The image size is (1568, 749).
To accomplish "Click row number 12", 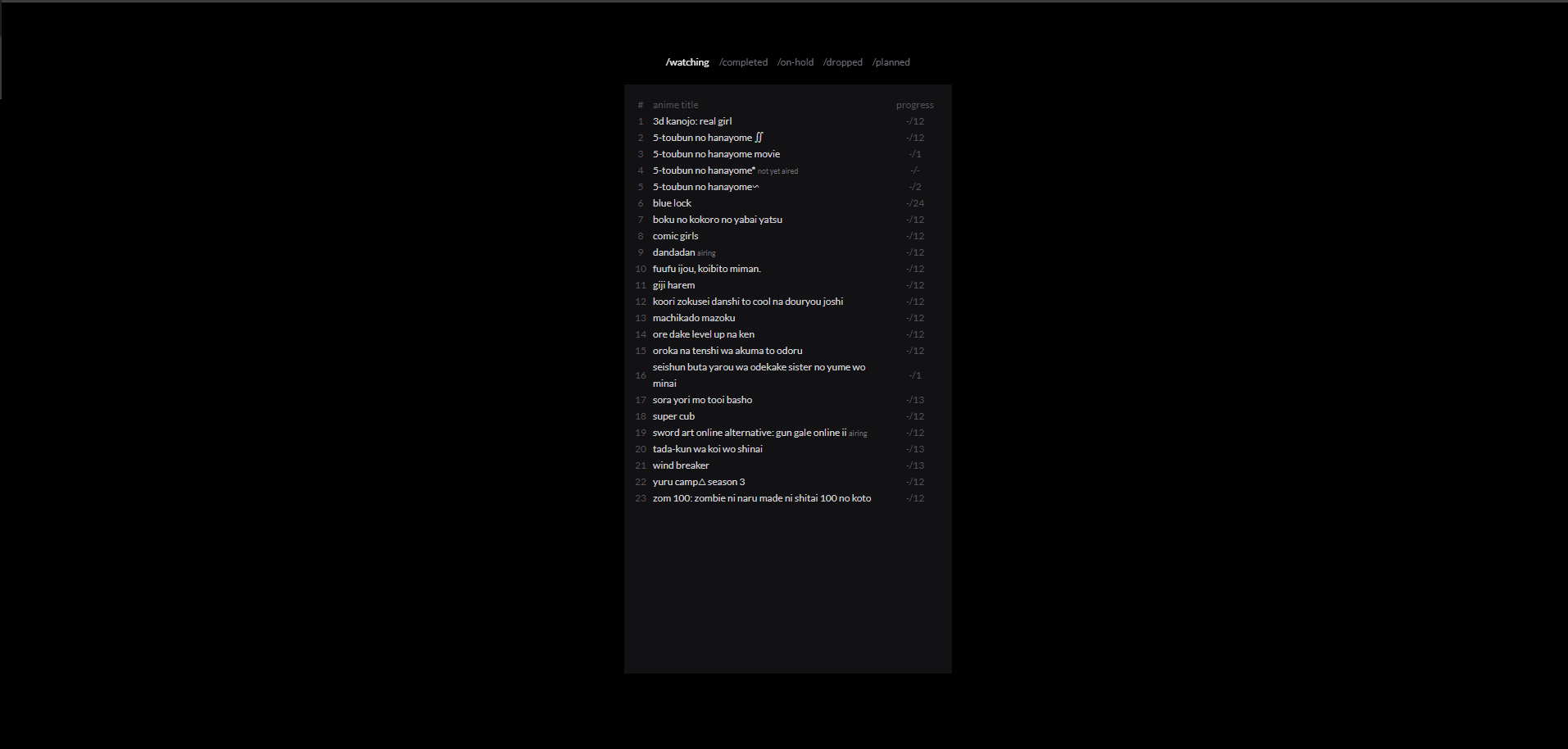I will pyautogui.click(x=641, y=302).
